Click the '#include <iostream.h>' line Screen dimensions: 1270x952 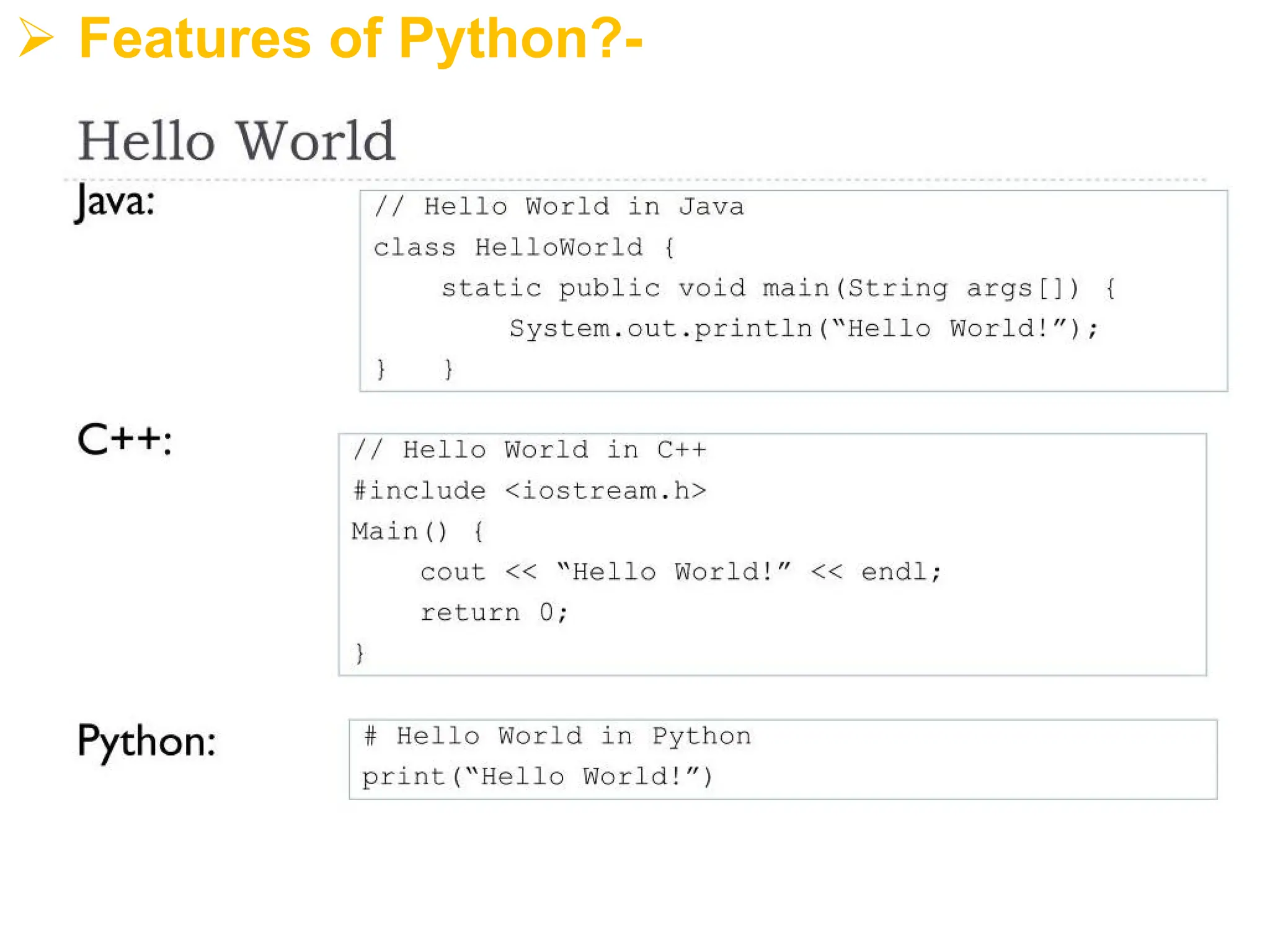530,491
